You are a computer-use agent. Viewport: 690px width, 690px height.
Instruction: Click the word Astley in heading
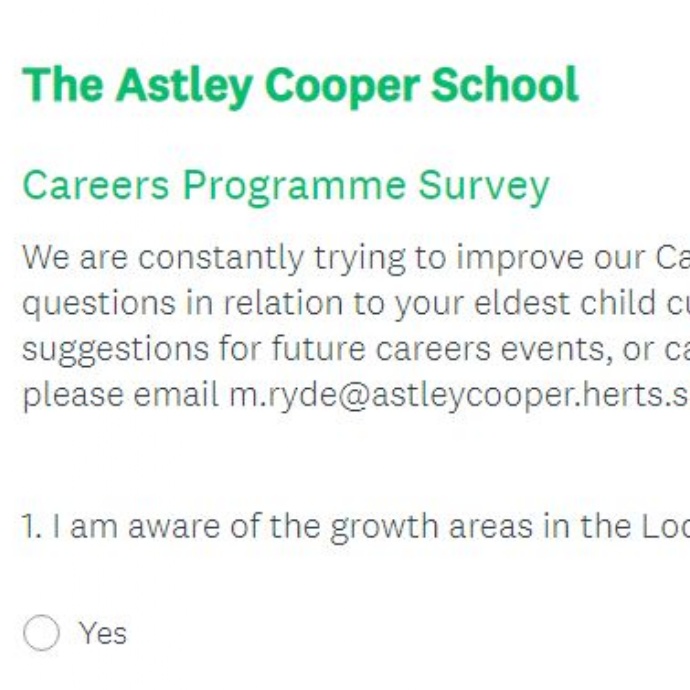(184, 86)
